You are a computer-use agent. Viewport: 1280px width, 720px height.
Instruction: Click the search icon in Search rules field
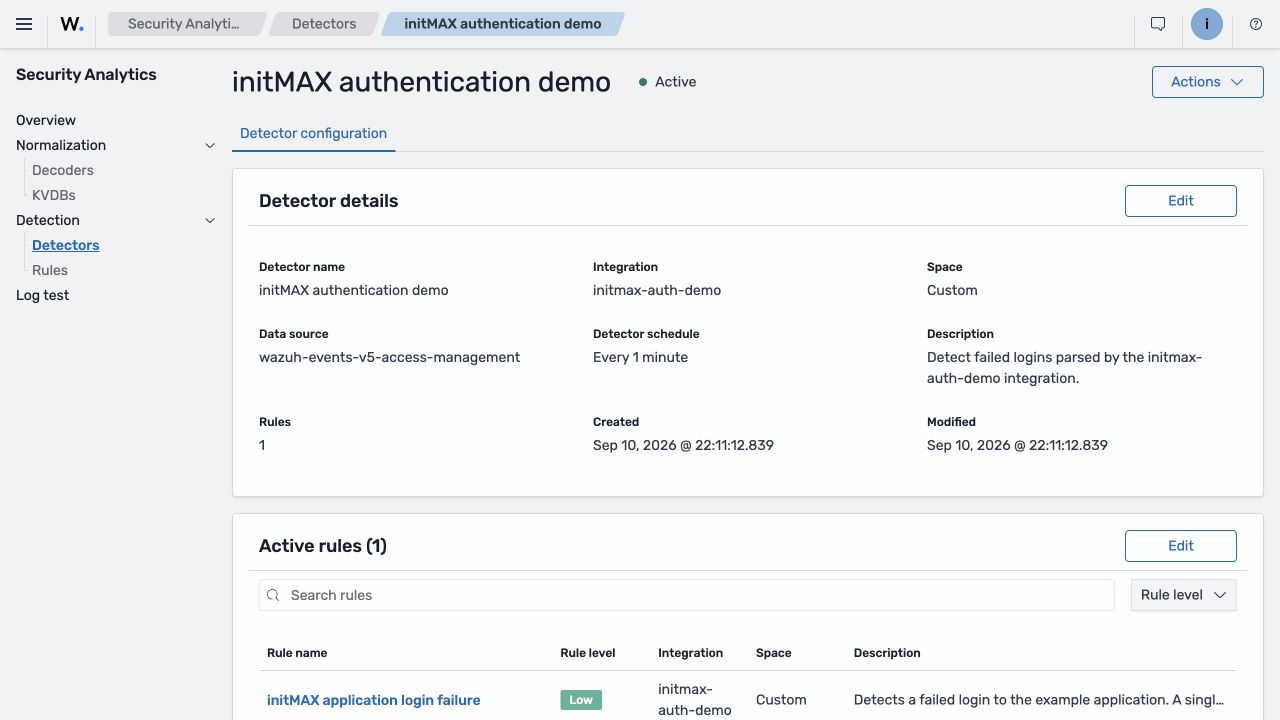[x=273, y=595]
